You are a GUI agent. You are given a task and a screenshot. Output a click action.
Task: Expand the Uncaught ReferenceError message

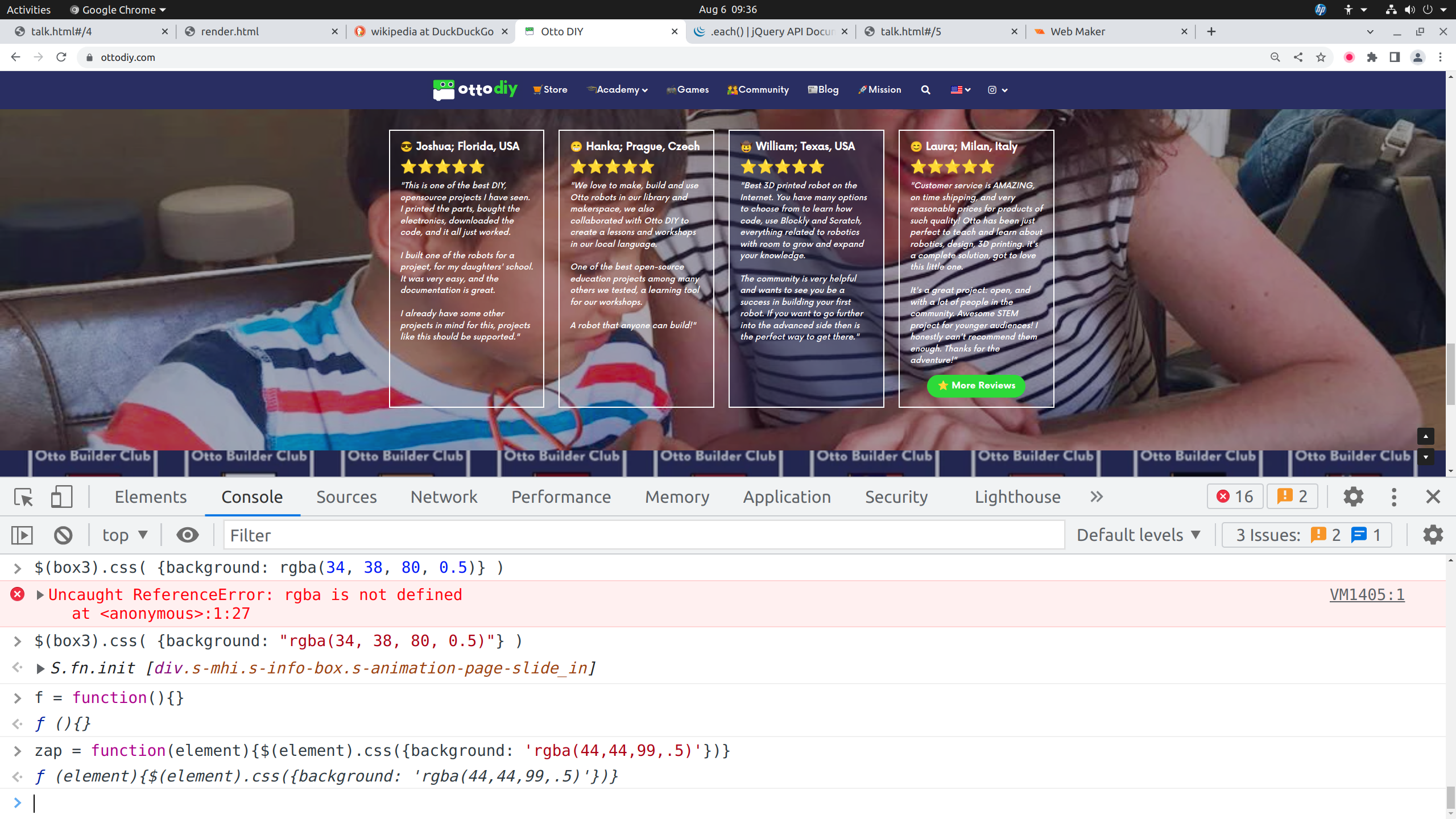(40, 595)
